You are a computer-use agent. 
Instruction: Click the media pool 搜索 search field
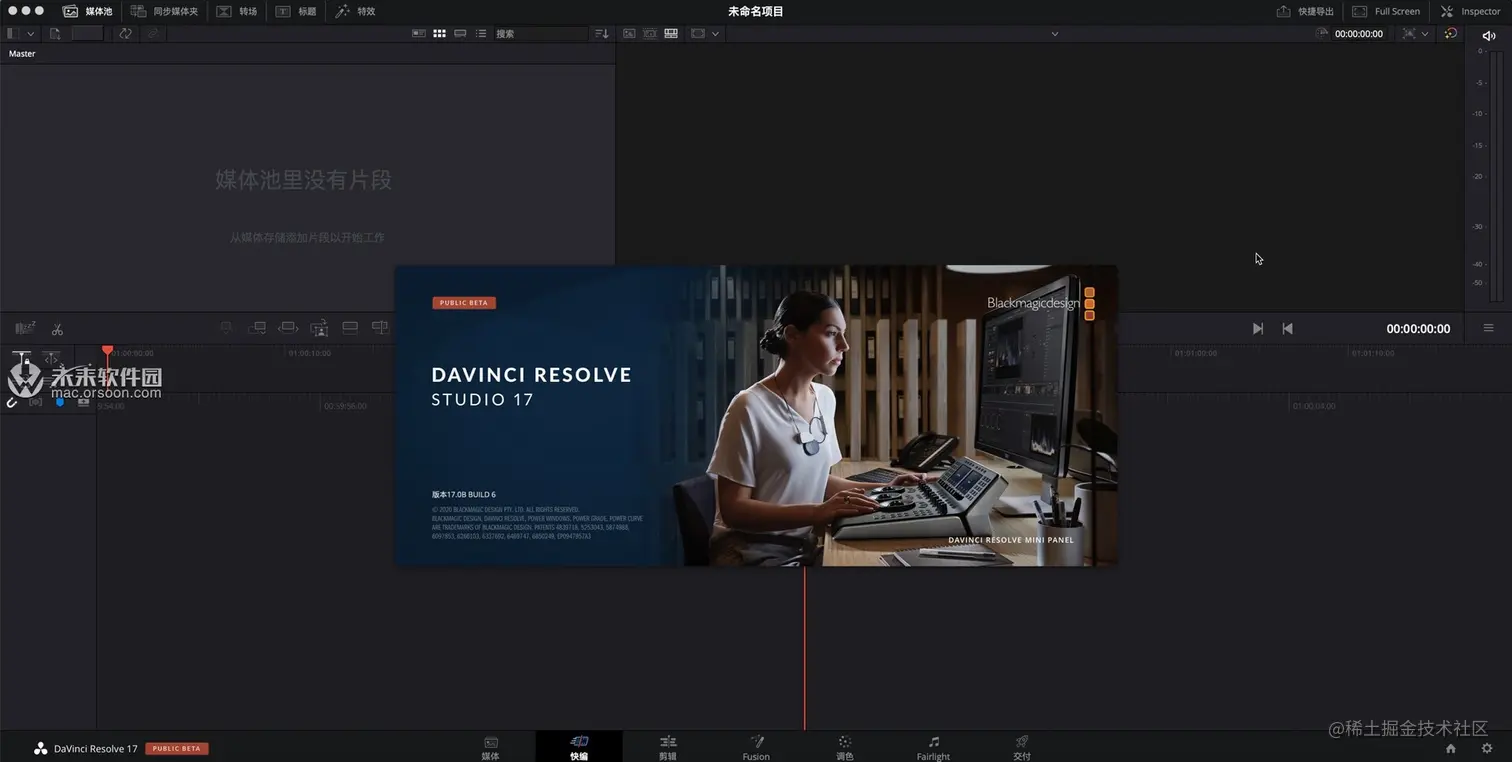540,33
